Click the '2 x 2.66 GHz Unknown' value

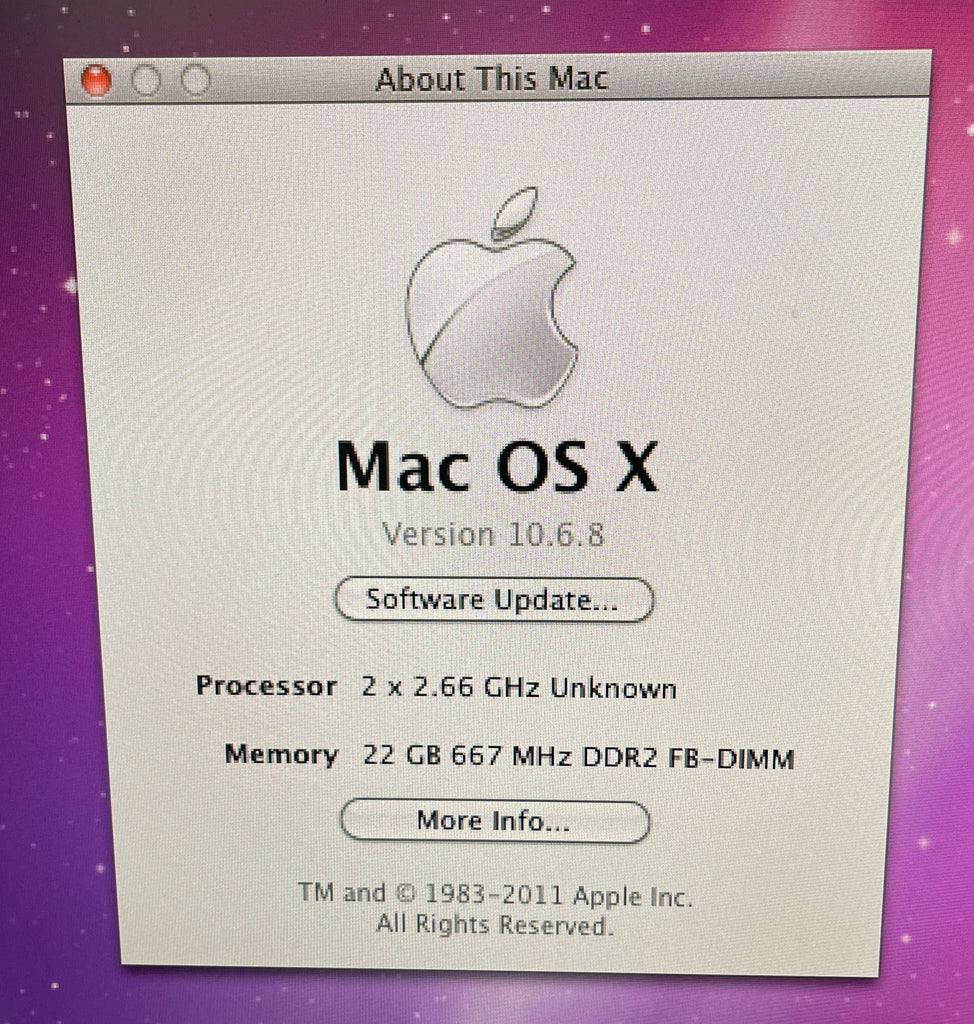pyautogui.click(x=519, y=688)
